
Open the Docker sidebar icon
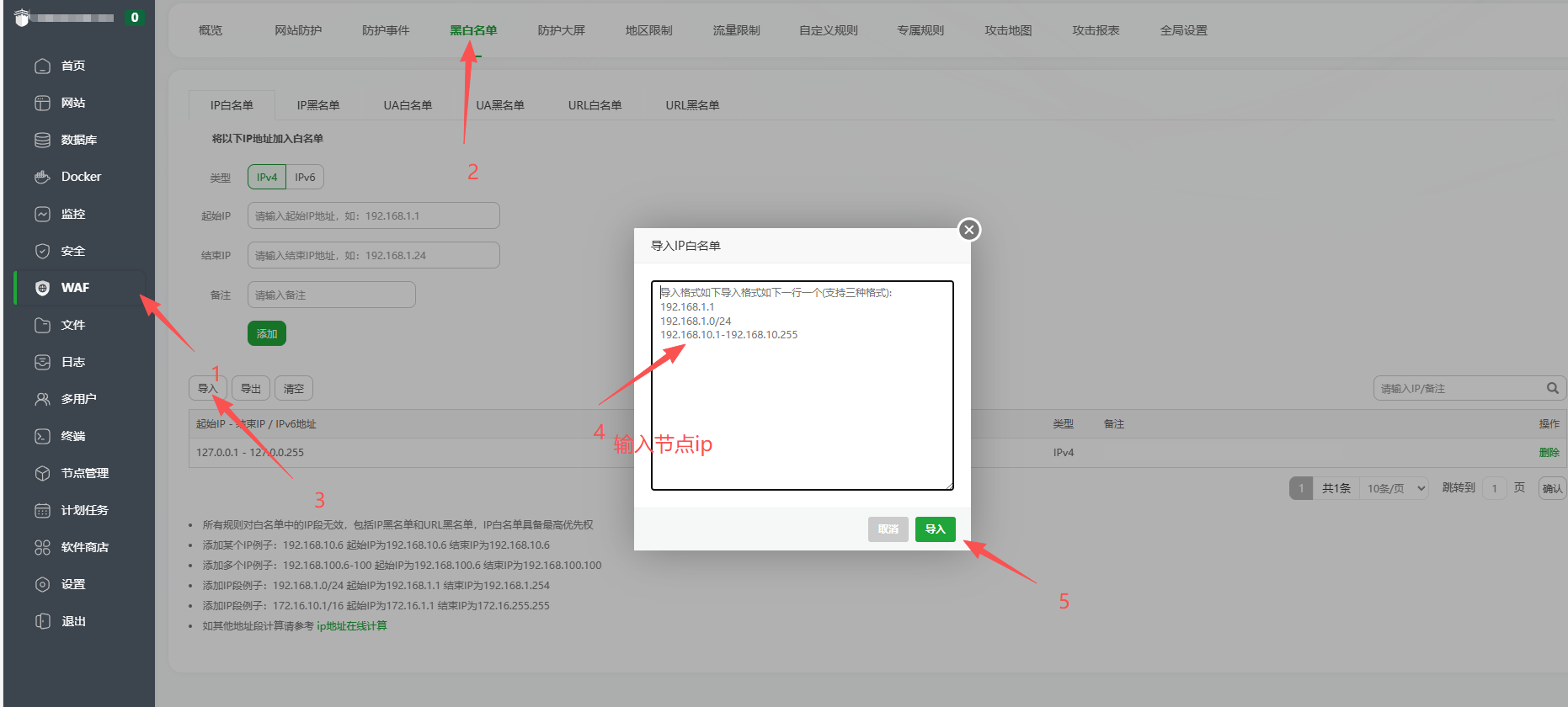[42, 177]
